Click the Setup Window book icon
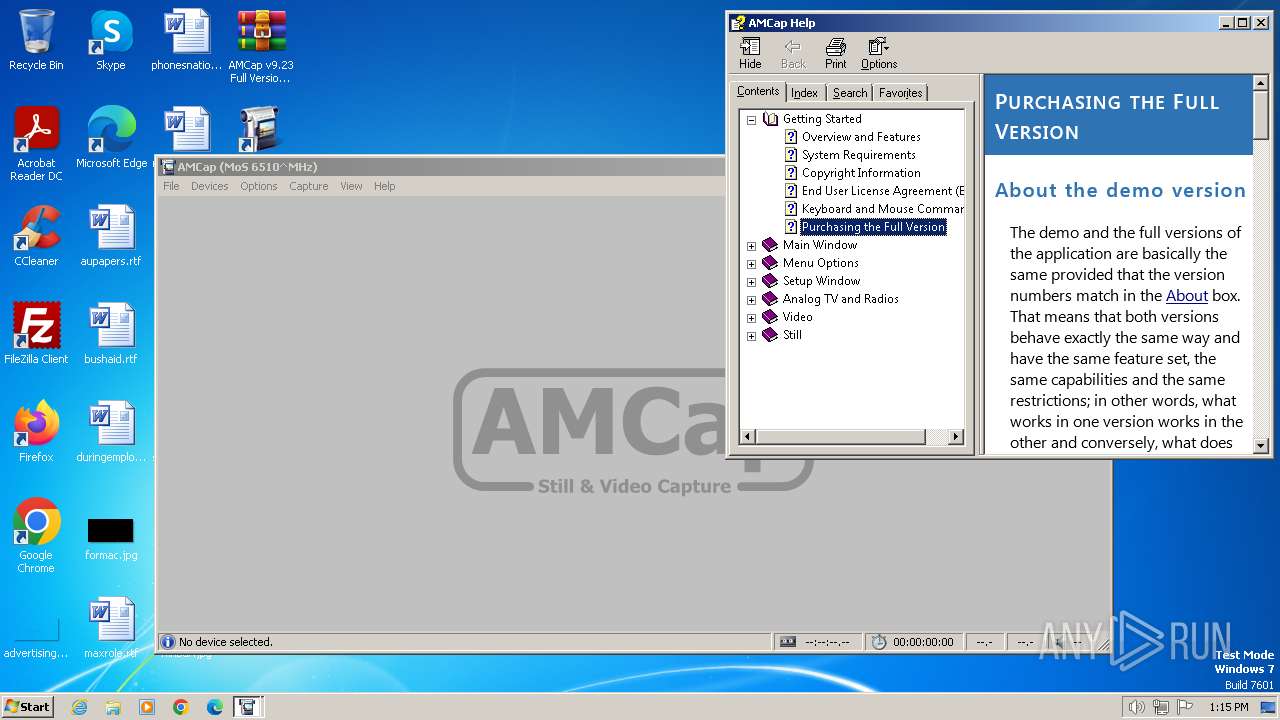This screenshot has height=720, width=1280. [x=770, y=281]
